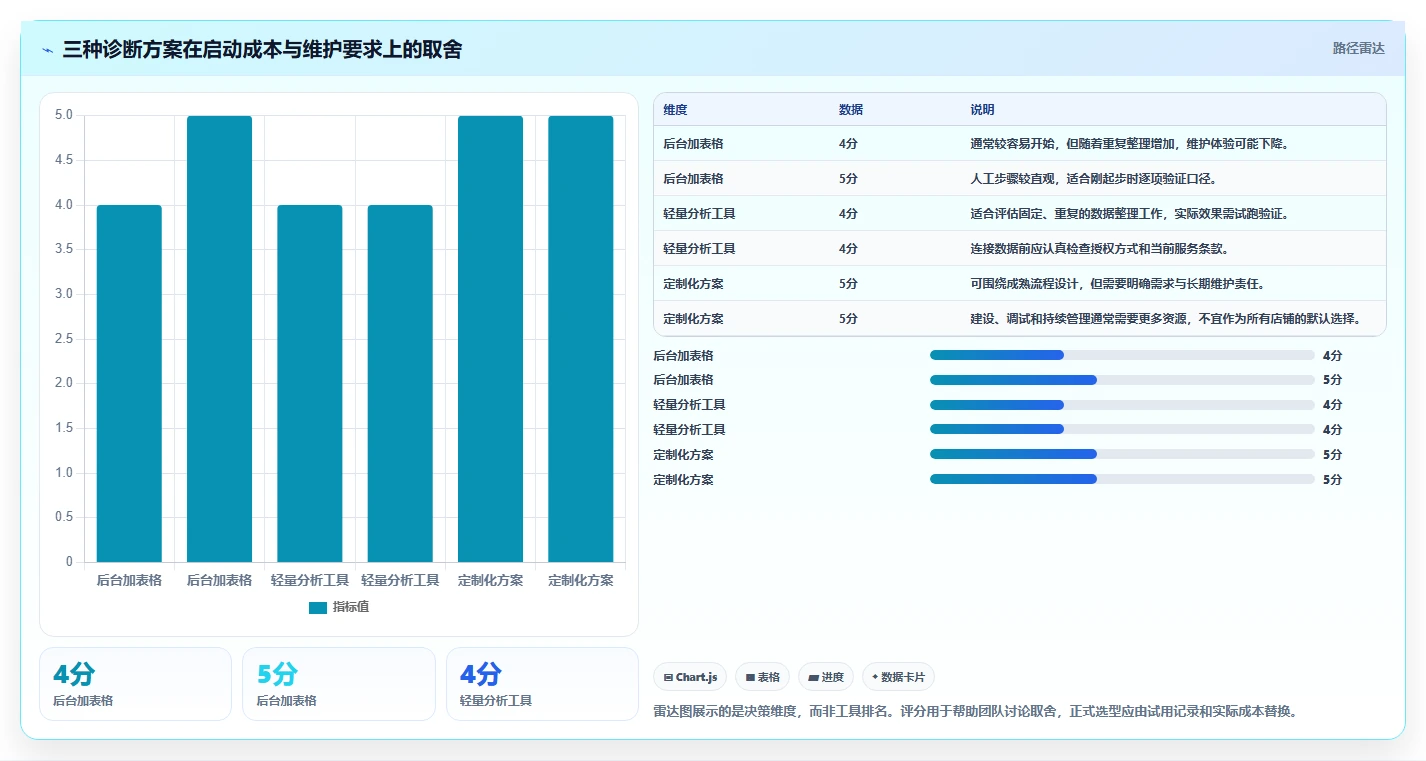Click the 2.5 label on the chart y-axis
This screenshot has height=761, width=1426.
tap(63, 338)
